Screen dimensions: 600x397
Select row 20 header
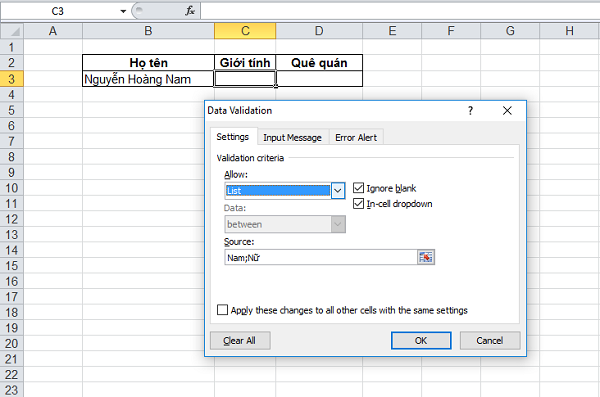(11, 343)
